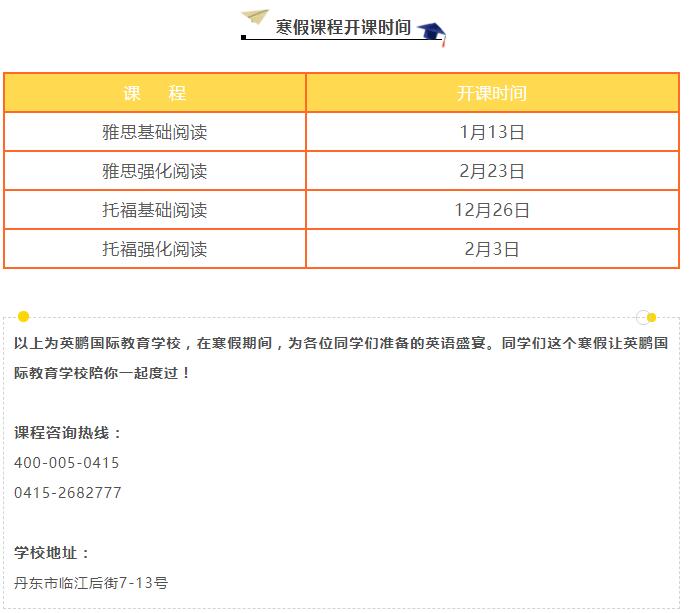
Task: Click the label 学校地址
Action: 52,552
